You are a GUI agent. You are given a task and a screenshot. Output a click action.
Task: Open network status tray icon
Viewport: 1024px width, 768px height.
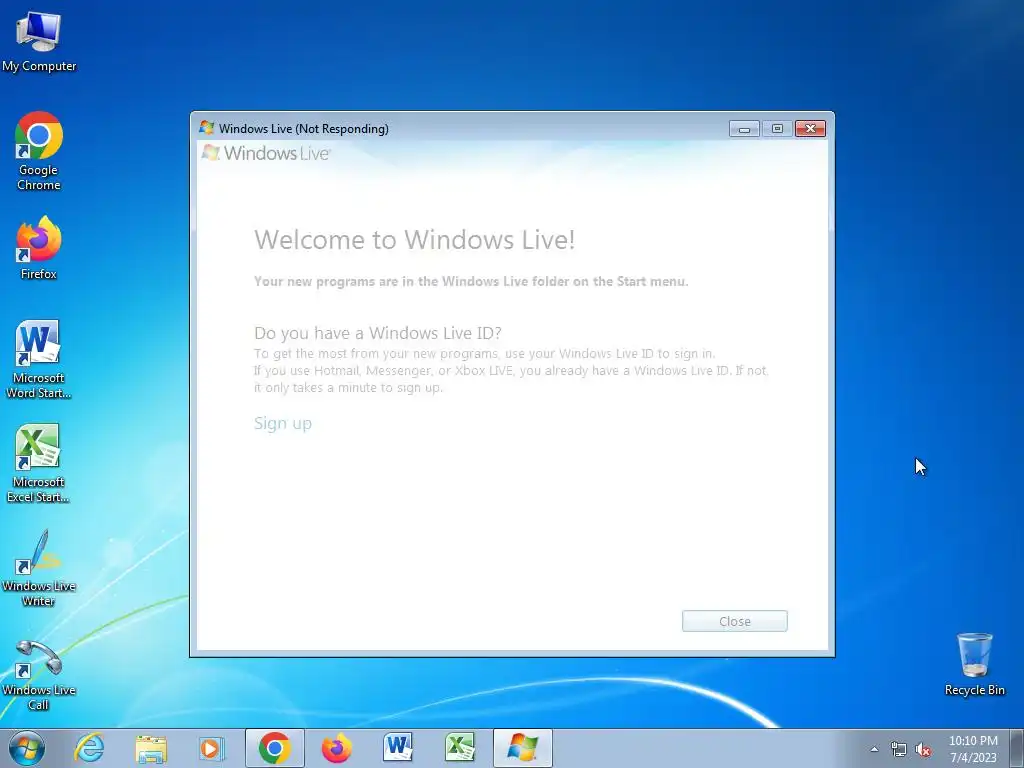pyautogui.click(x=899, y=750)
